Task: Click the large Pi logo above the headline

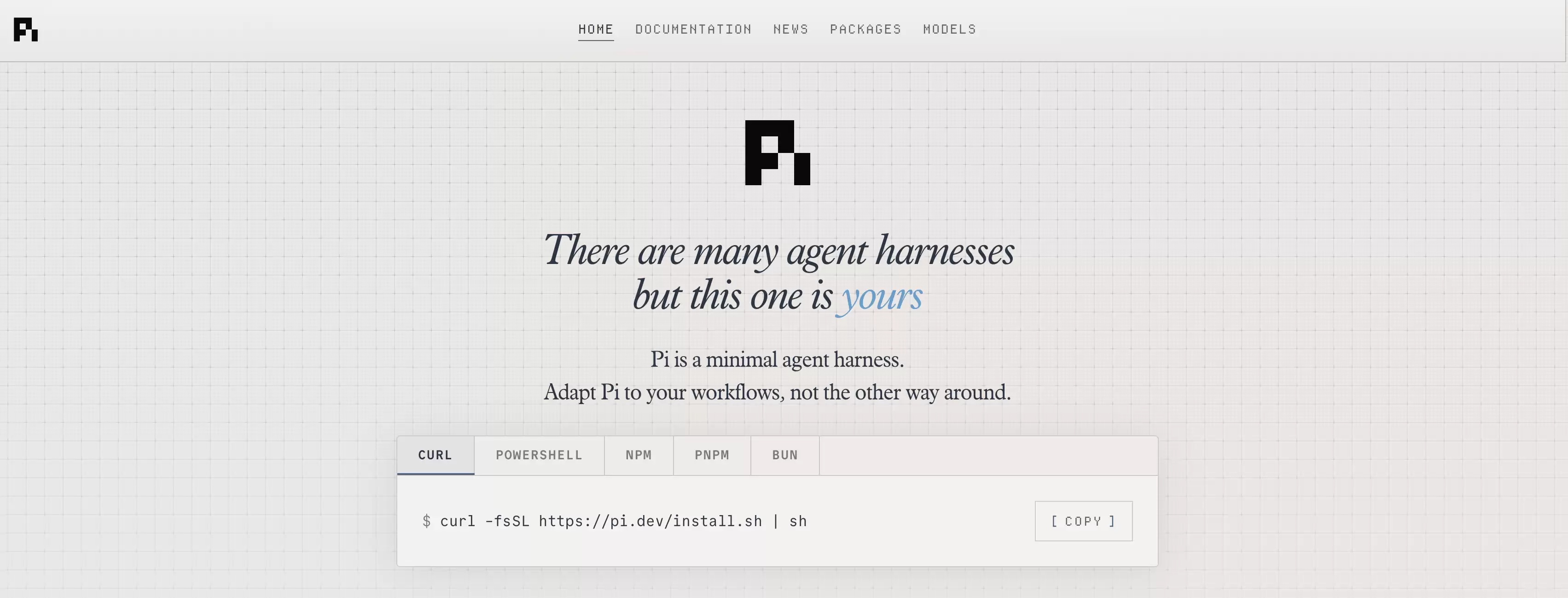Action: (x=777, y=153)
